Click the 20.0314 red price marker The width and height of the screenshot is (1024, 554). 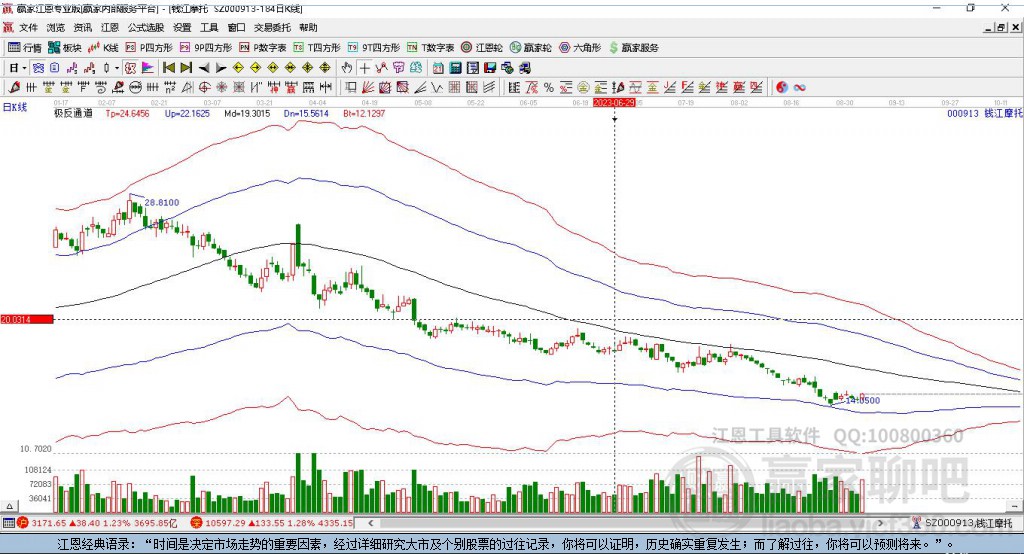tap(27, 319)
